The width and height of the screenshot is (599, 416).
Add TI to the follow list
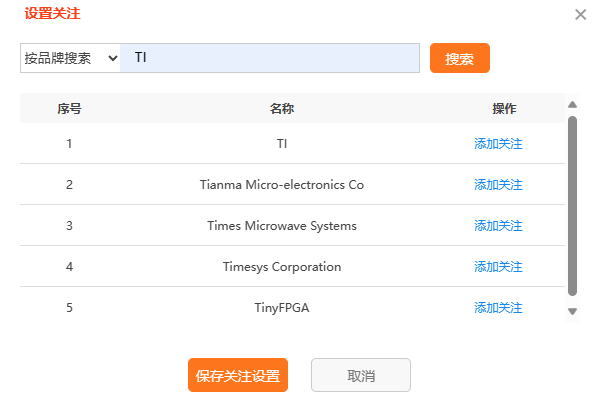point(498,144)
